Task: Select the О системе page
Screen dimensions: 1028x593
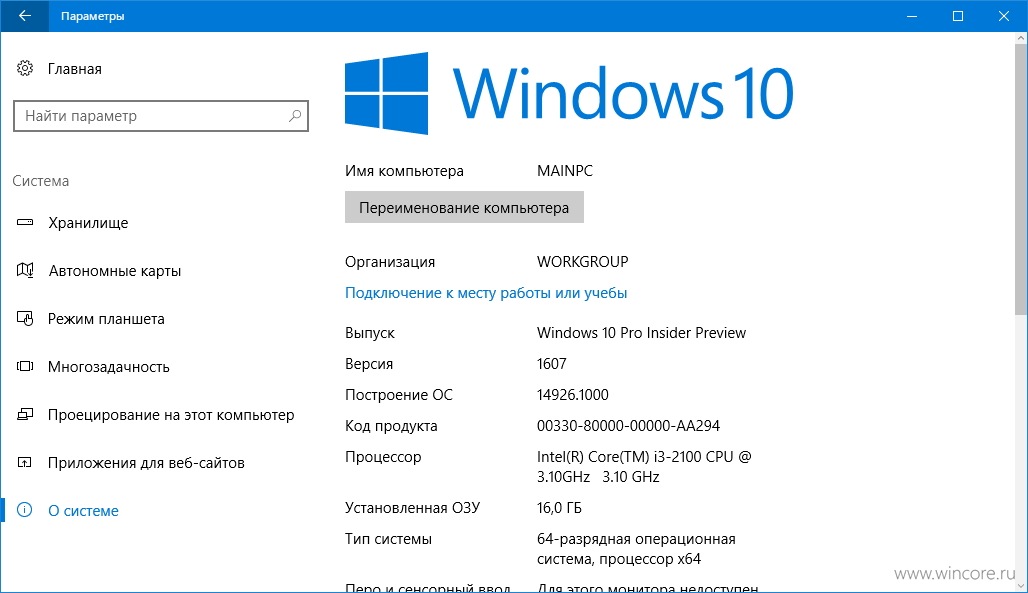Action: 83,510
